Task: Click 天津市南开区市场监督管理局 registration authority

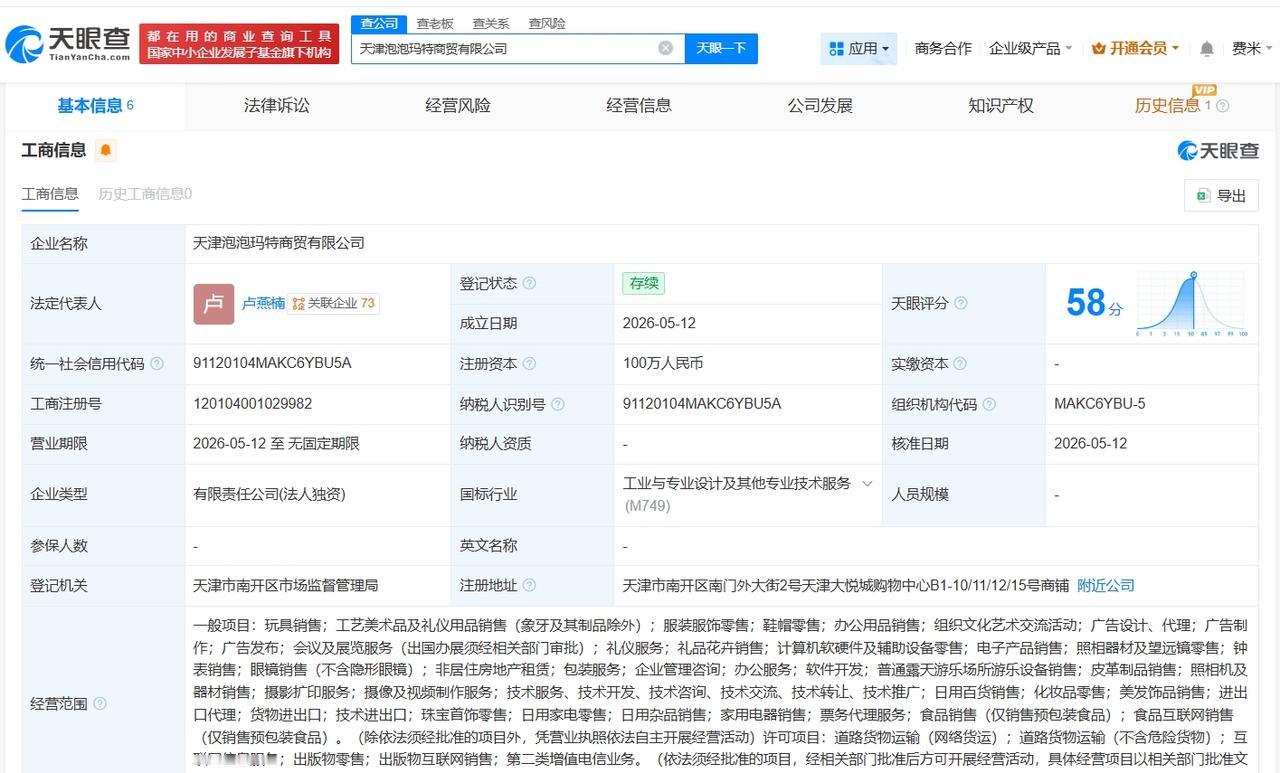Action: click(x=286, y=585)
